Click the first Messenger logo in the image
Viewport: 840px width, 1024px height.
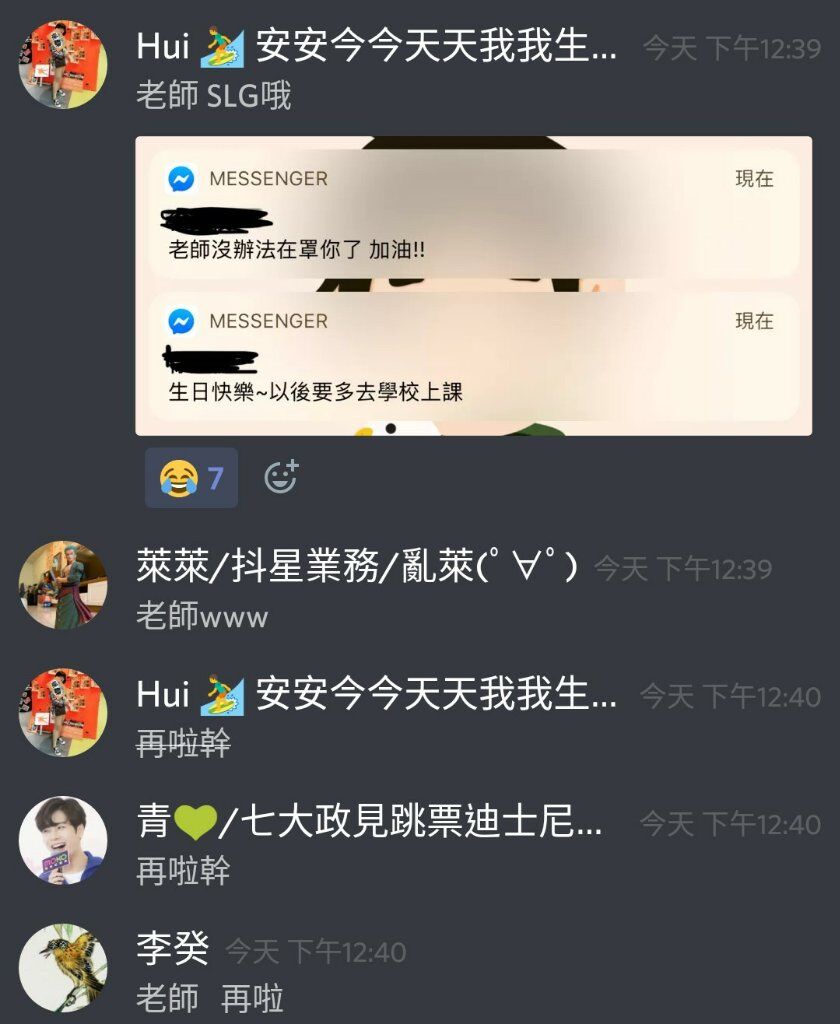pos(182,178)
